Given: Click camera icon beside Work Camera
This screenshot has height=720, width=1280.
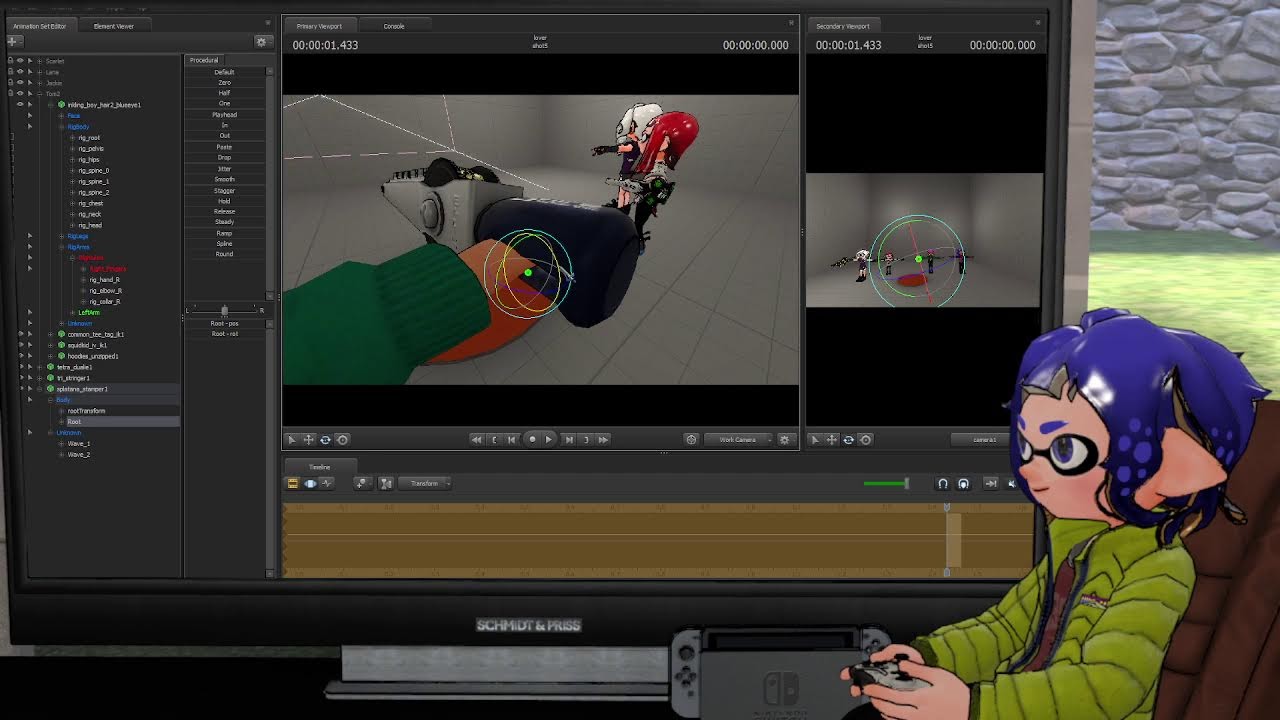Looking at the screenshot, I should (691, 439).
